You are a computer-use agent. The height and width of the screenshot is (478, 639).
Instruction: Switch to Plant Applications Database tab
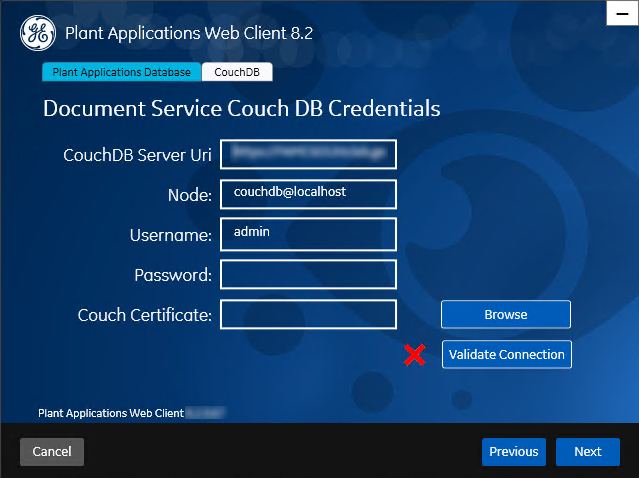[x=121, y=72]
